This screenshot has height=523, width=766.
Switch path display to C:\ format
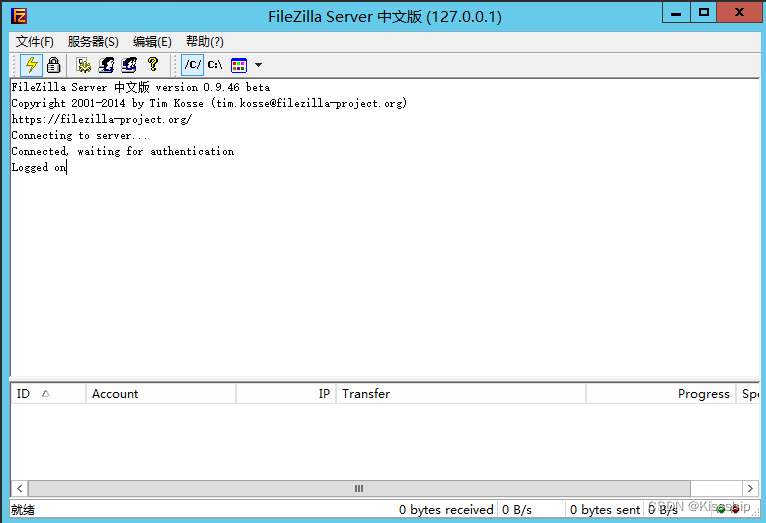215,65
